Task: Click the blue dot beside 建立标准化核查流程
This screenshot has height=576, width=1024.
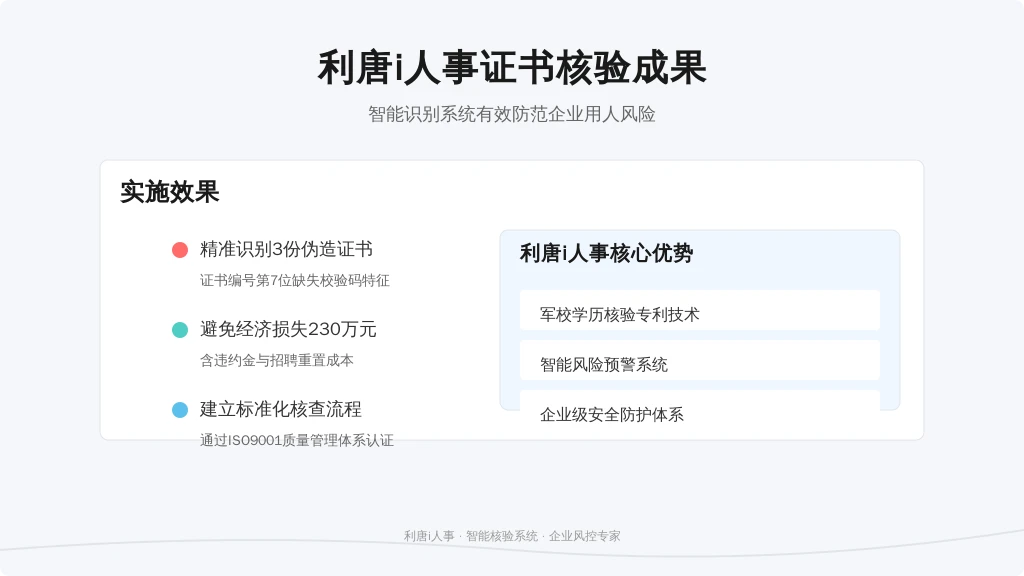Action: 180,410
